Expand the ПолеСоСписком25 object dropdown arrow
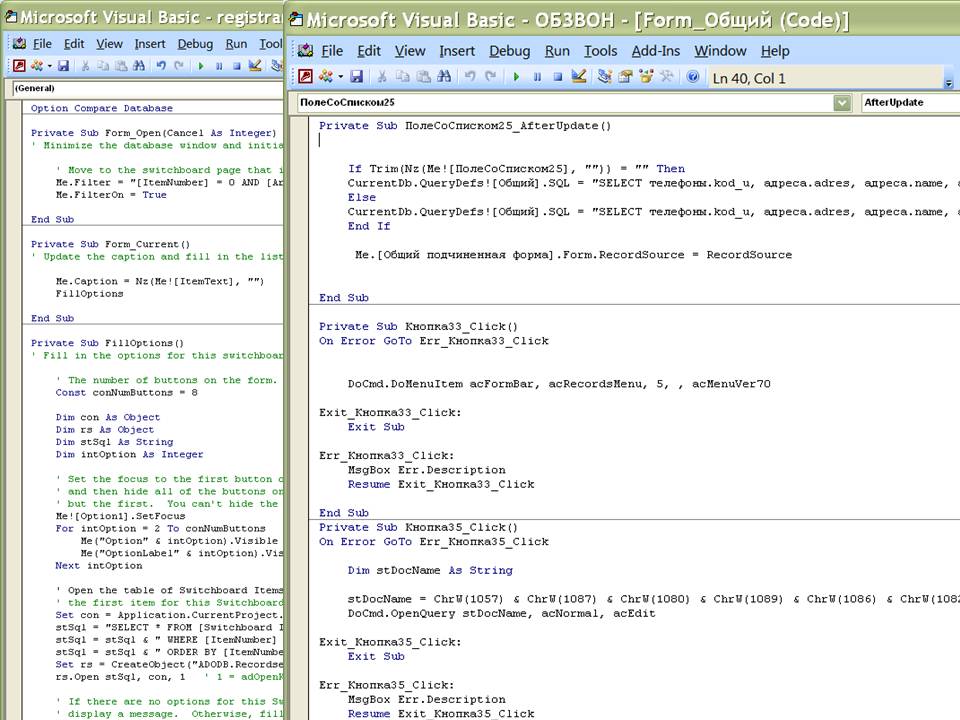 pos(842,103)
